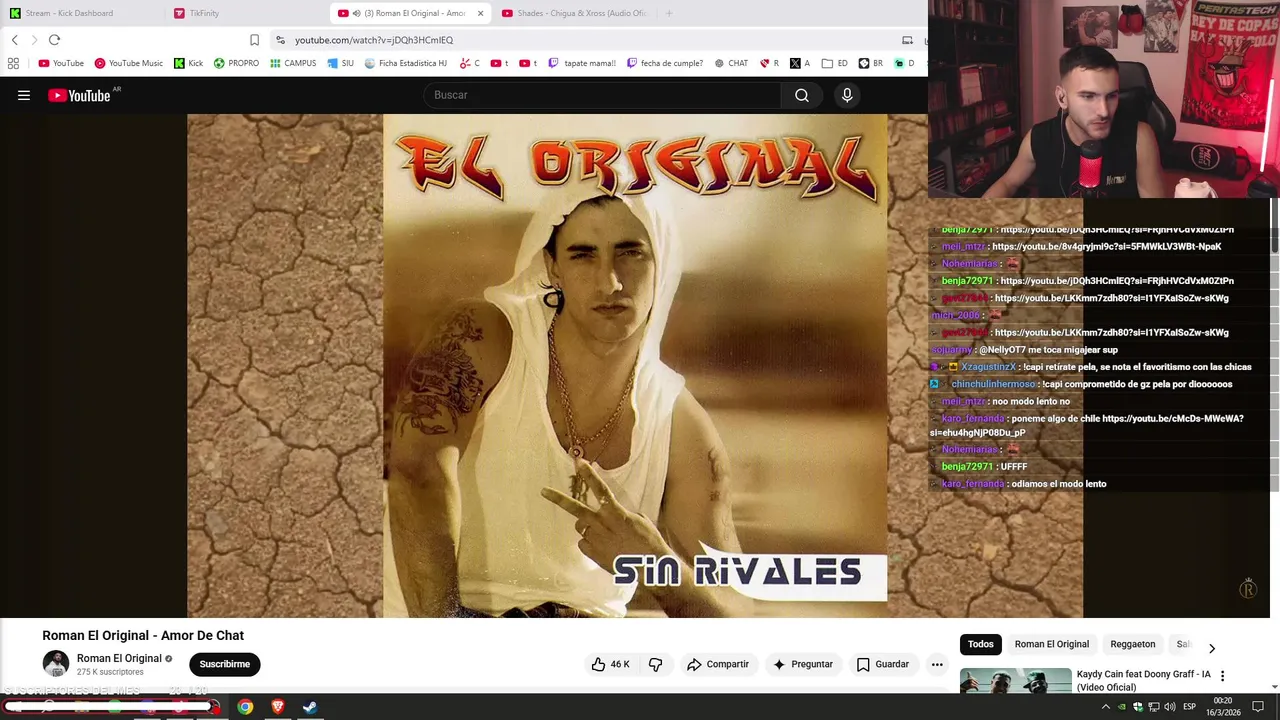
Task: Open the YouTube bookmark
Action: [61, 63]
